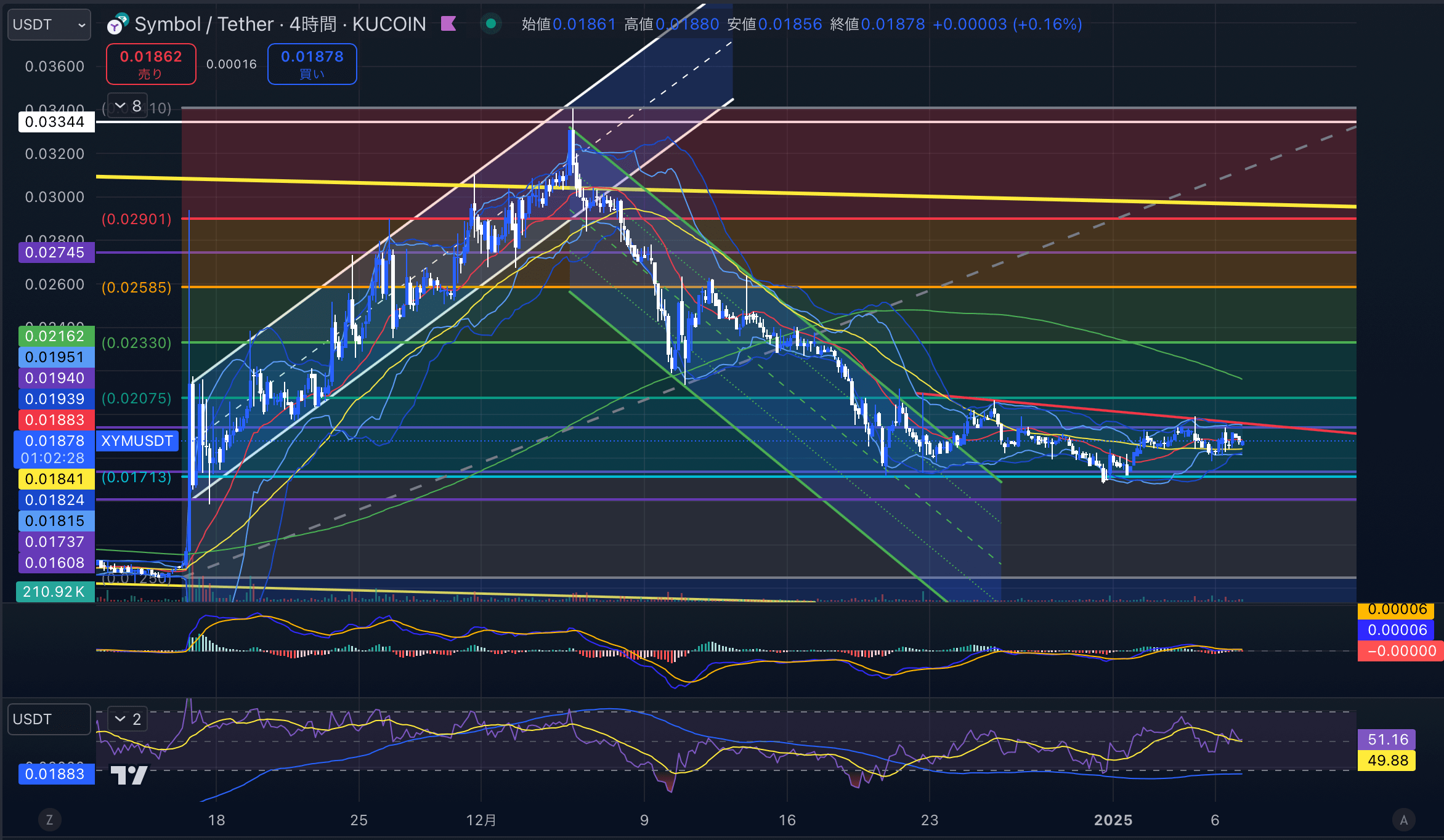1444x840 pixels.
Task: Click the 0.03600 price scale tick
Action: (55, 67)
